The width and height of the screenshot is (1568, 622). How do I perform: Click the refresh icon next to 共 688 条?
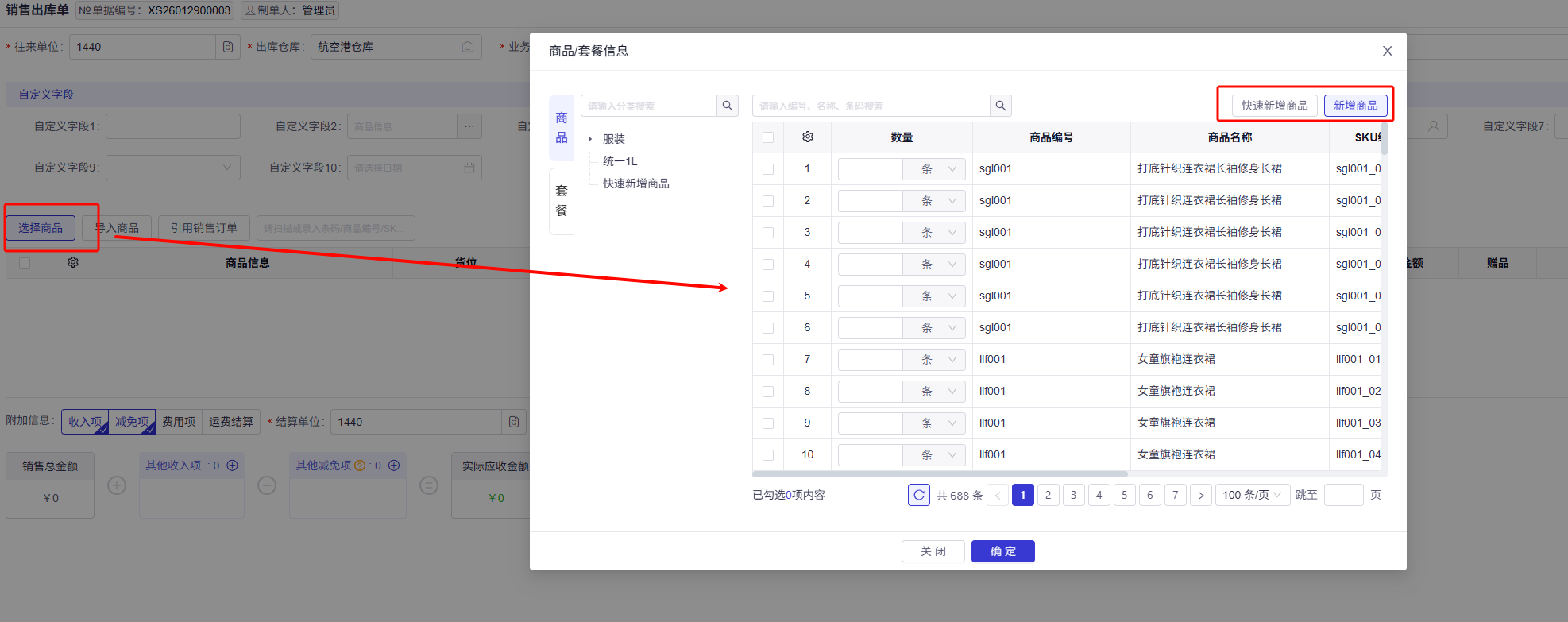pyautogui.click(x=919, y=495)
